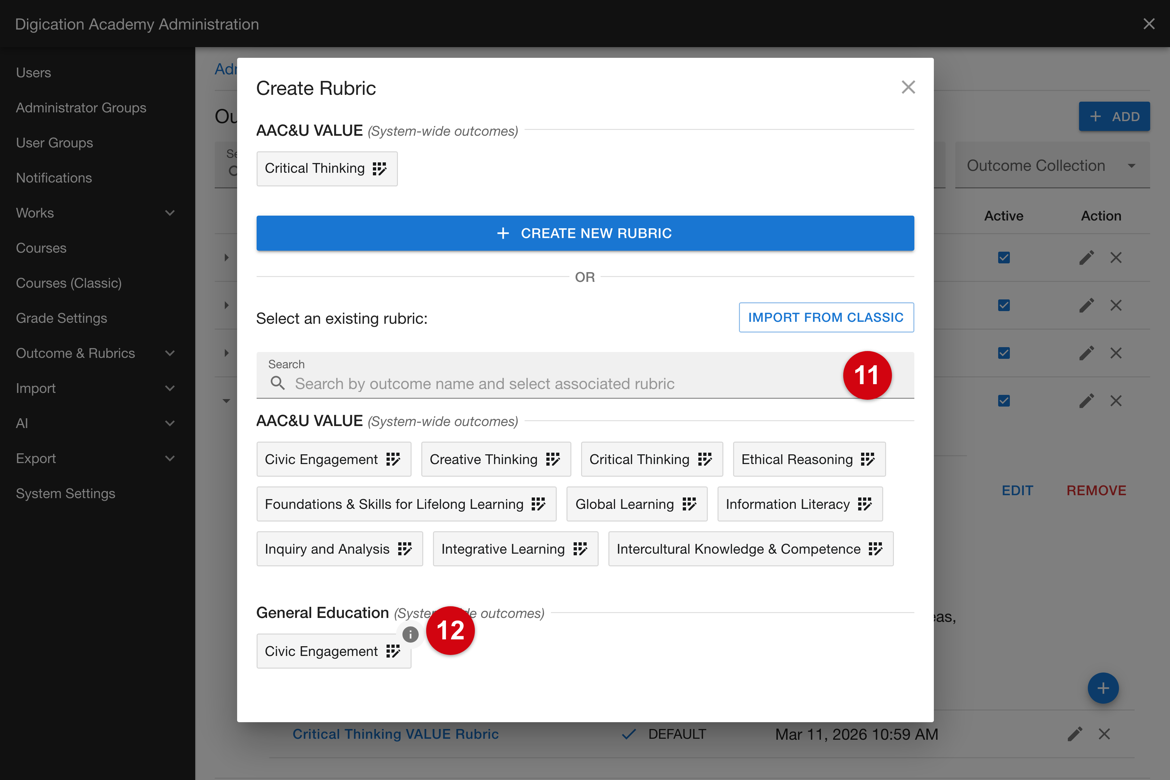Expand the Export sidebar section
This screenshot has height=780, width=1170.
click(x=169, y=458)
